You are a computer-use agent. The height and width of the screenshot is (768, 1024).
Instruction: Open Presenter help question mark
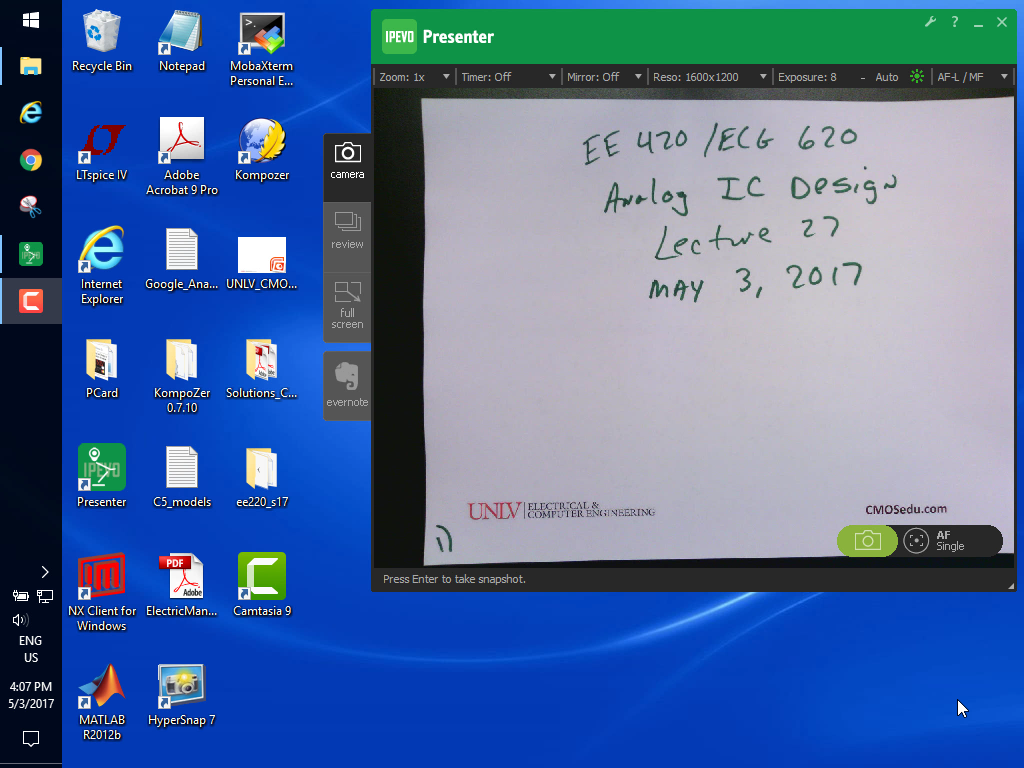955,22
